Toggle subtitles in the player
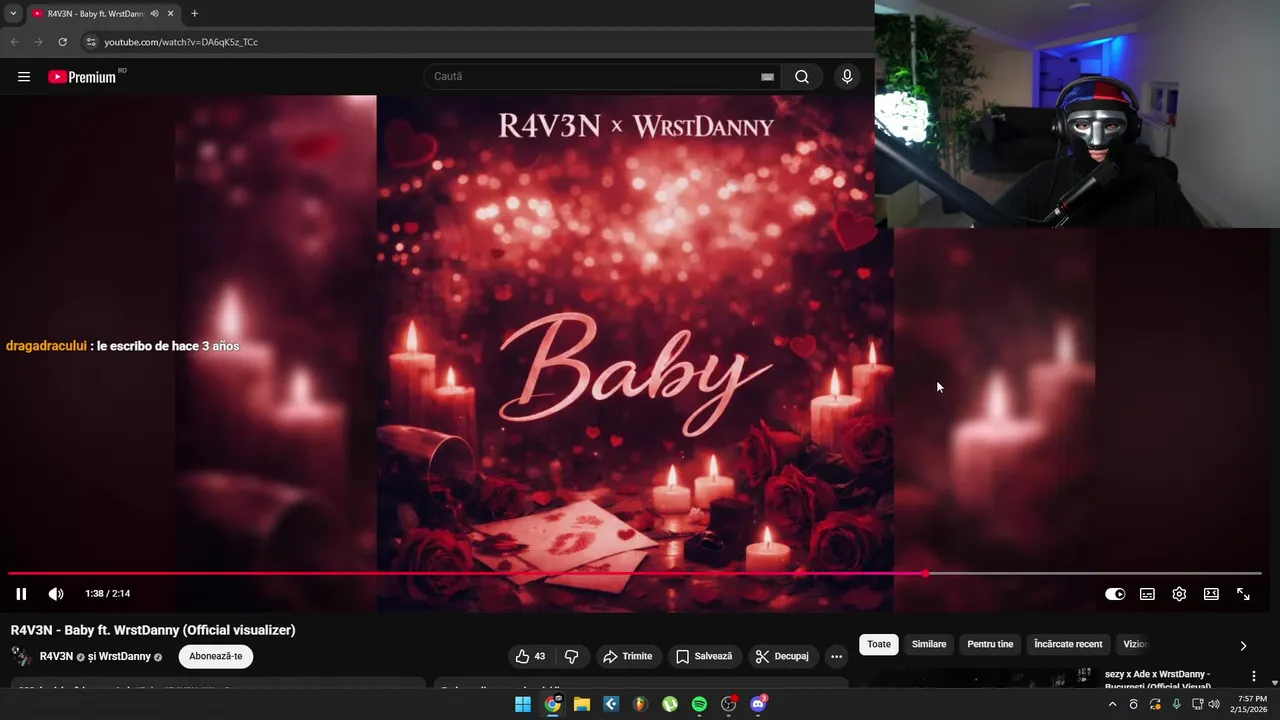Viewport: 1280px width, 720px height. [x=1147, y=594]
